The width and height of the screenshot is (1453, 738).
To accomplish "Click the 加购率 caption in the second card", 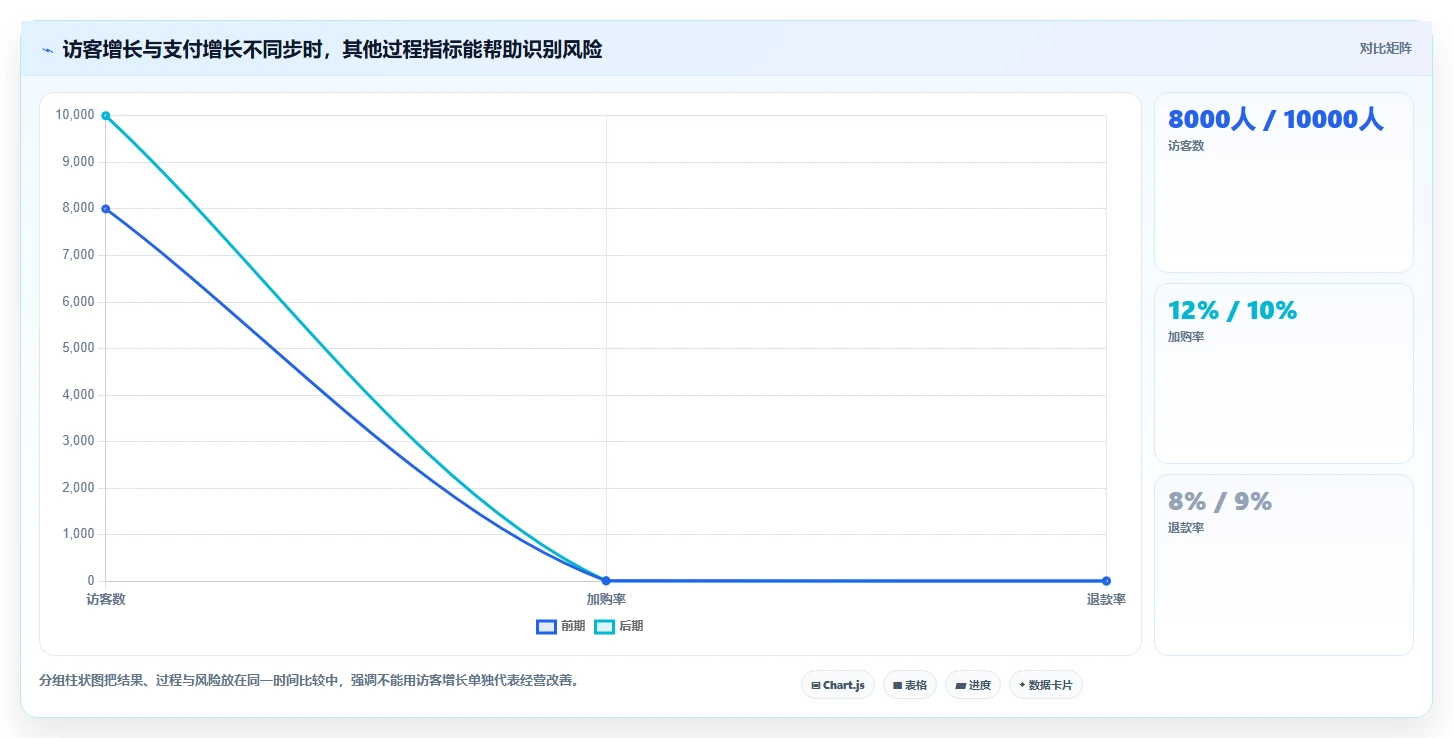I will [1186, 337].
